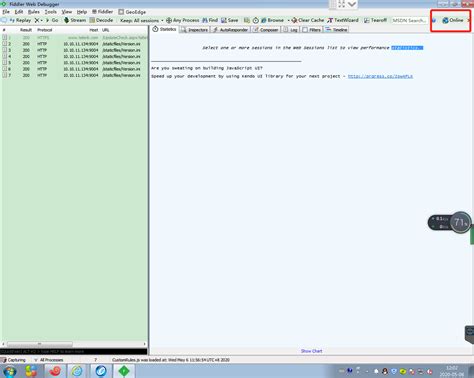Click the Remove sessions X icon
474x378 pixels.
(37, 20)
